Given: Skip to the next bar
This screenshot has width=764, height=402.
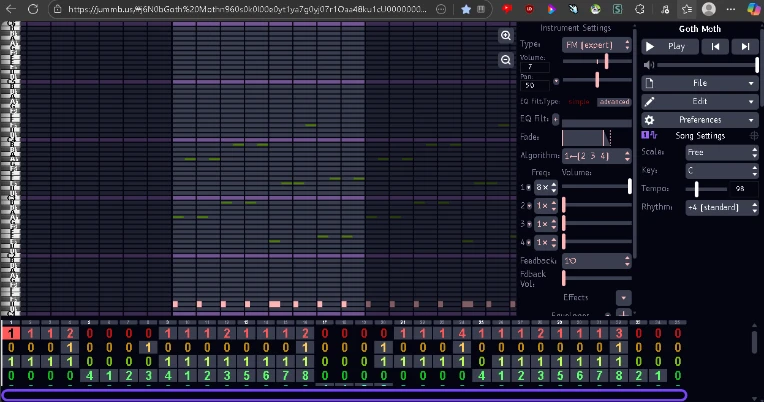Looking at the screenshot, I should 745,47.
